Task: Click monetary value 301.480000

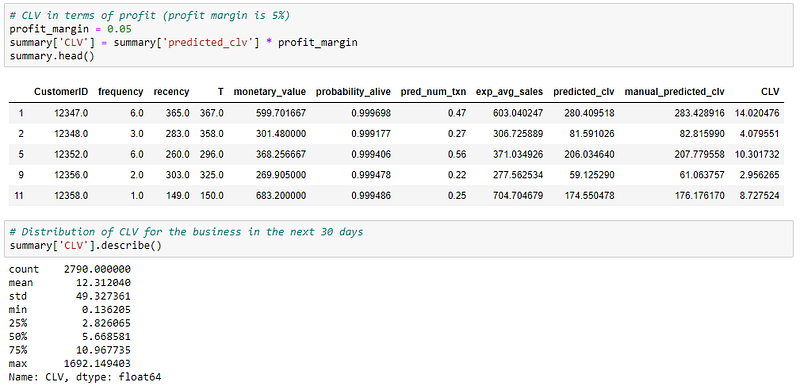Action: pos(281,134)
